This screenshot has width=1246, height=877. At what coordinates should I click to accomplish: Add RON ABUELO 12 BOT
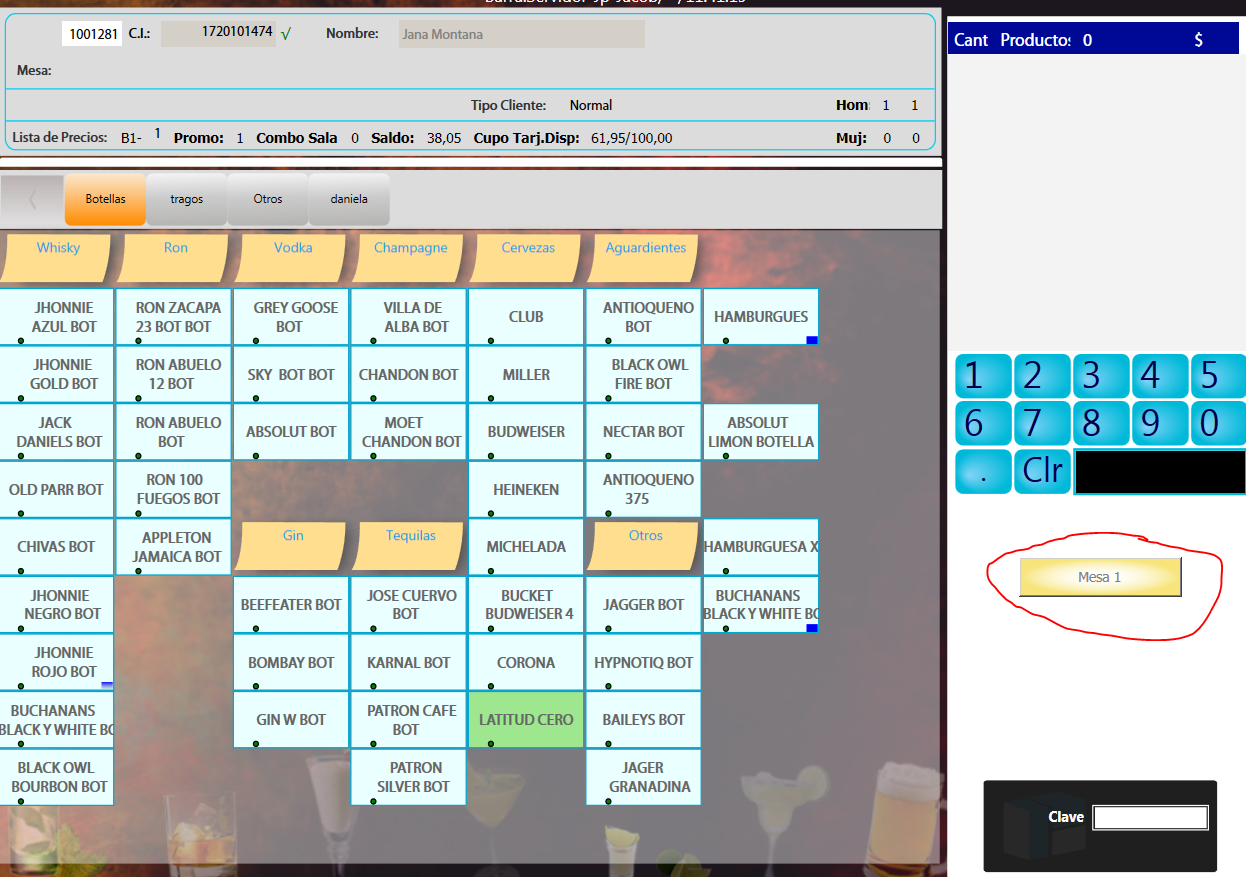click(x=174, y=374)
